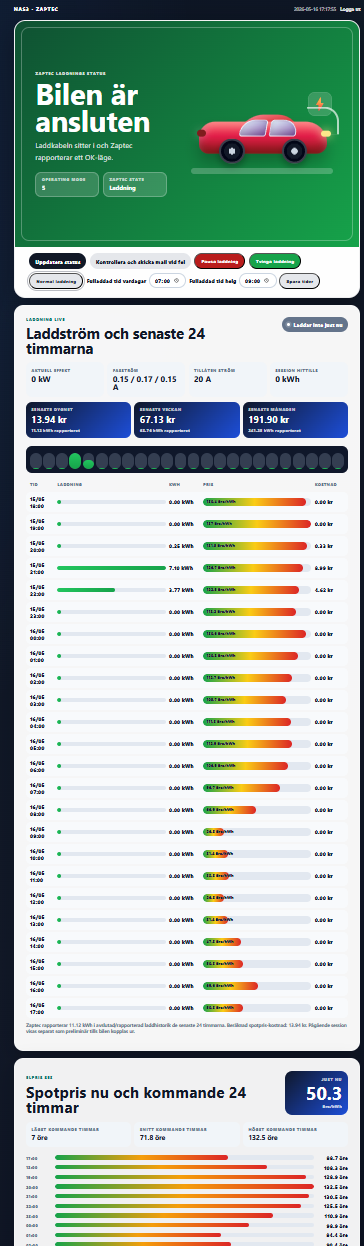
Task: Click the tall green bar in hourly strip
Action: (x=75, y=460)
